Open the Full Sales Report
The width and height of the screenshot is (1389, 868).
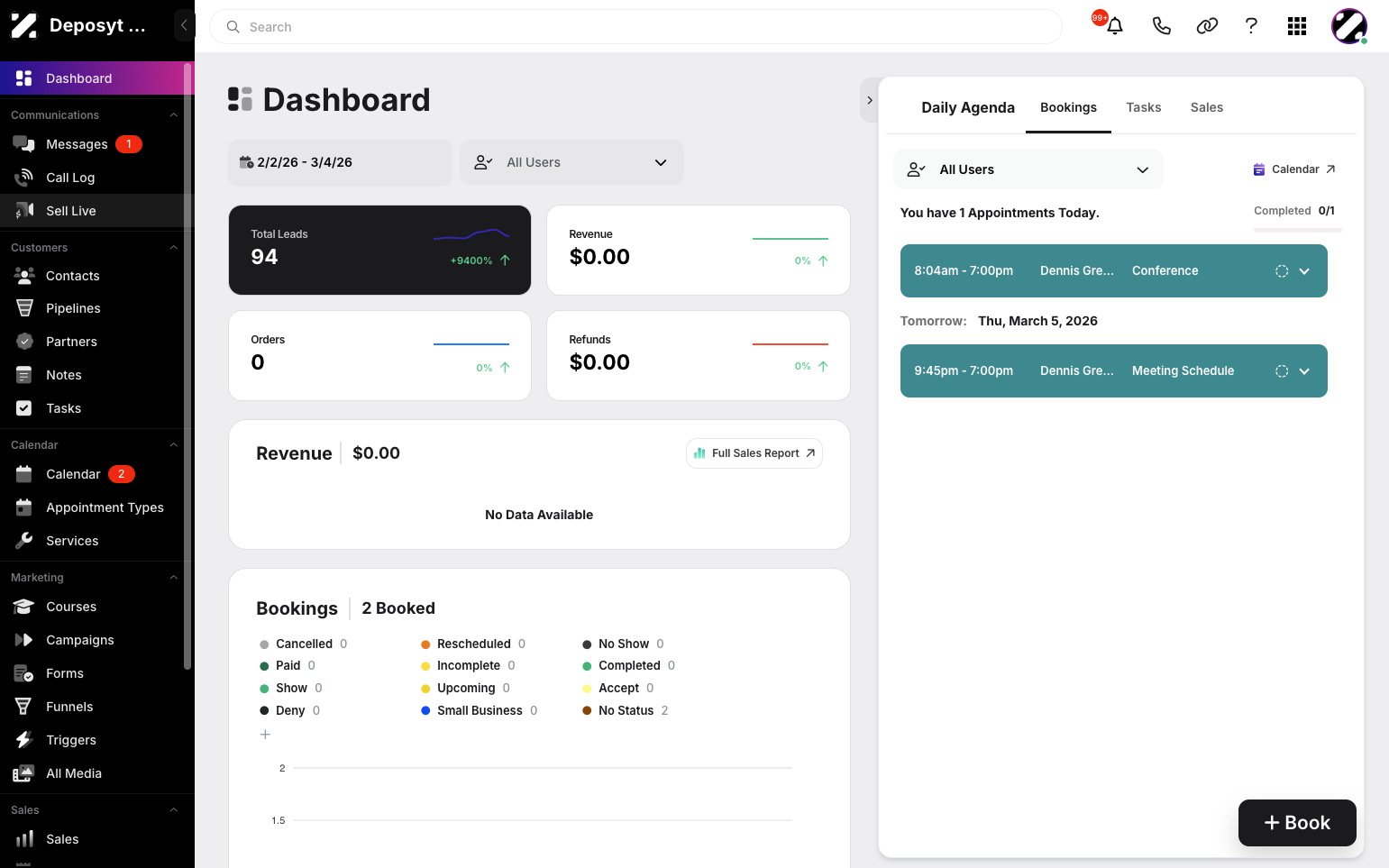[754, 453]
